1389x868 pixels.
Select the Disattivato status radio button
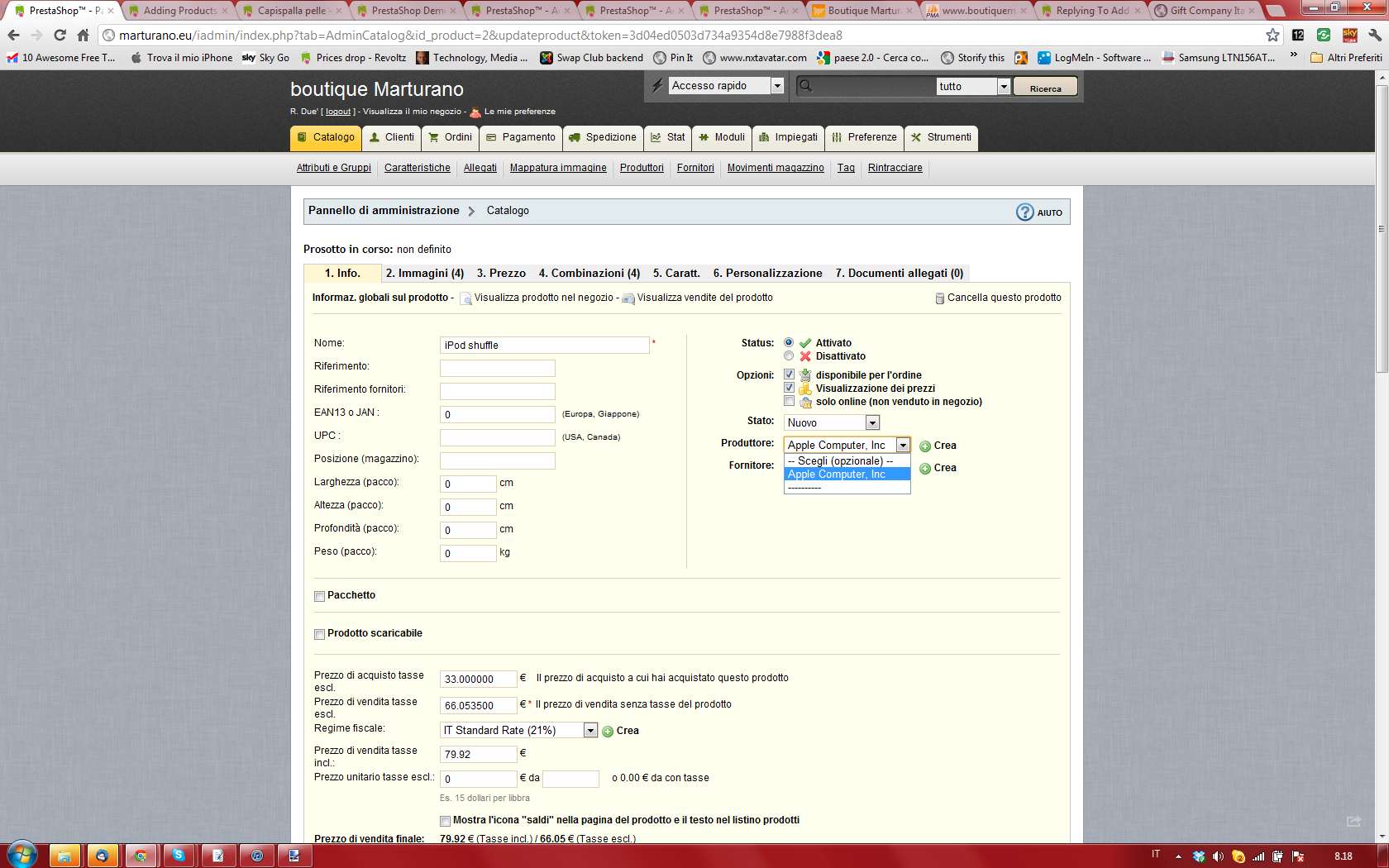click(x=789, y=356)
